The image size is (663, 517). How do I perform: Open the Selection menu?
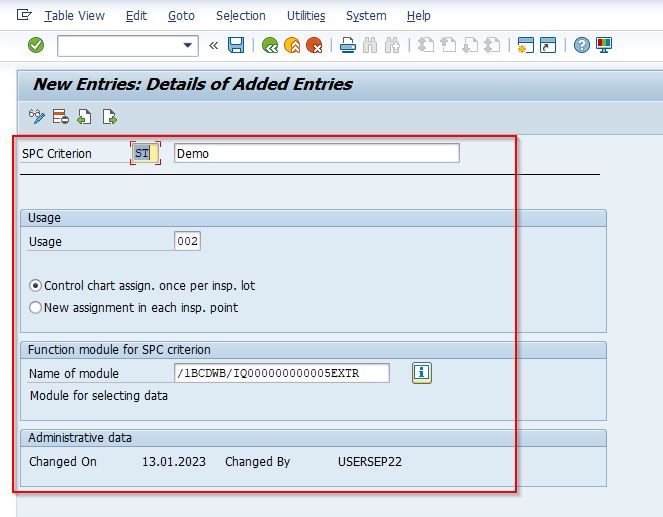point(241,16)
